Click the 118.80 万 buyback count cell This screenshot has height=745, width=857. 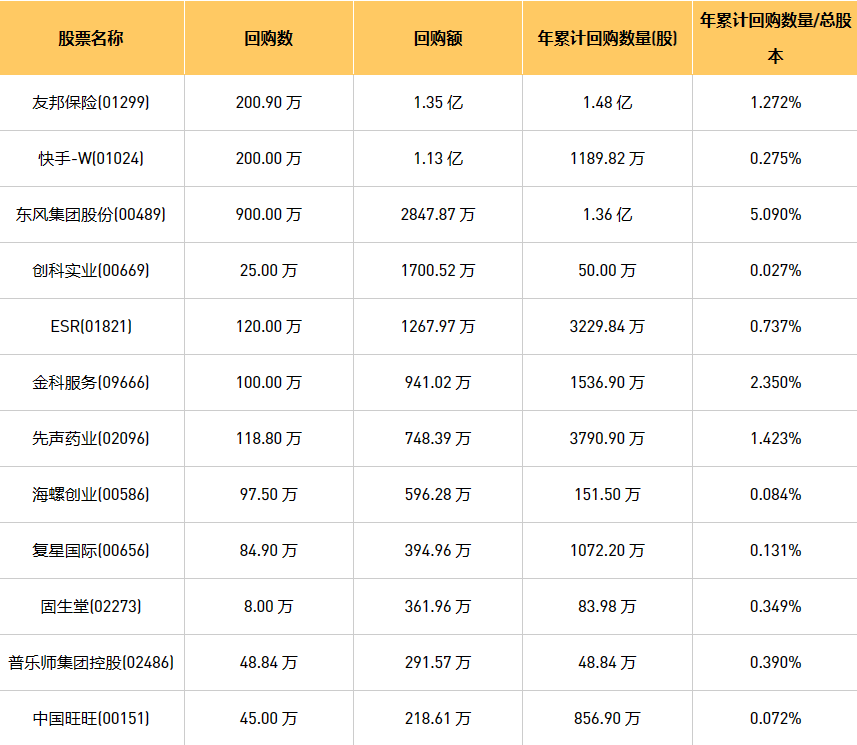[x=268, y=439]
